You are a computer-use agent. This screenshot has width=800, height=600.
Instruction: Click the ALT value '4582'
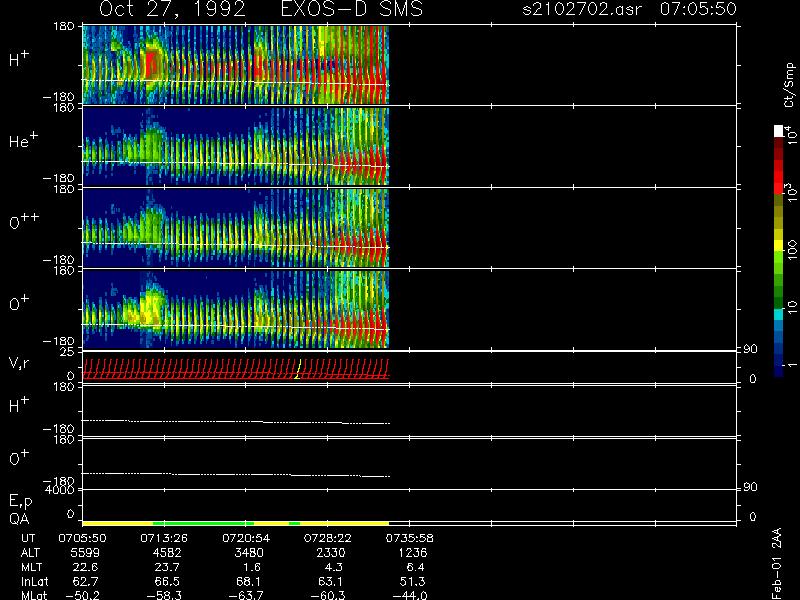pos(168,553)
